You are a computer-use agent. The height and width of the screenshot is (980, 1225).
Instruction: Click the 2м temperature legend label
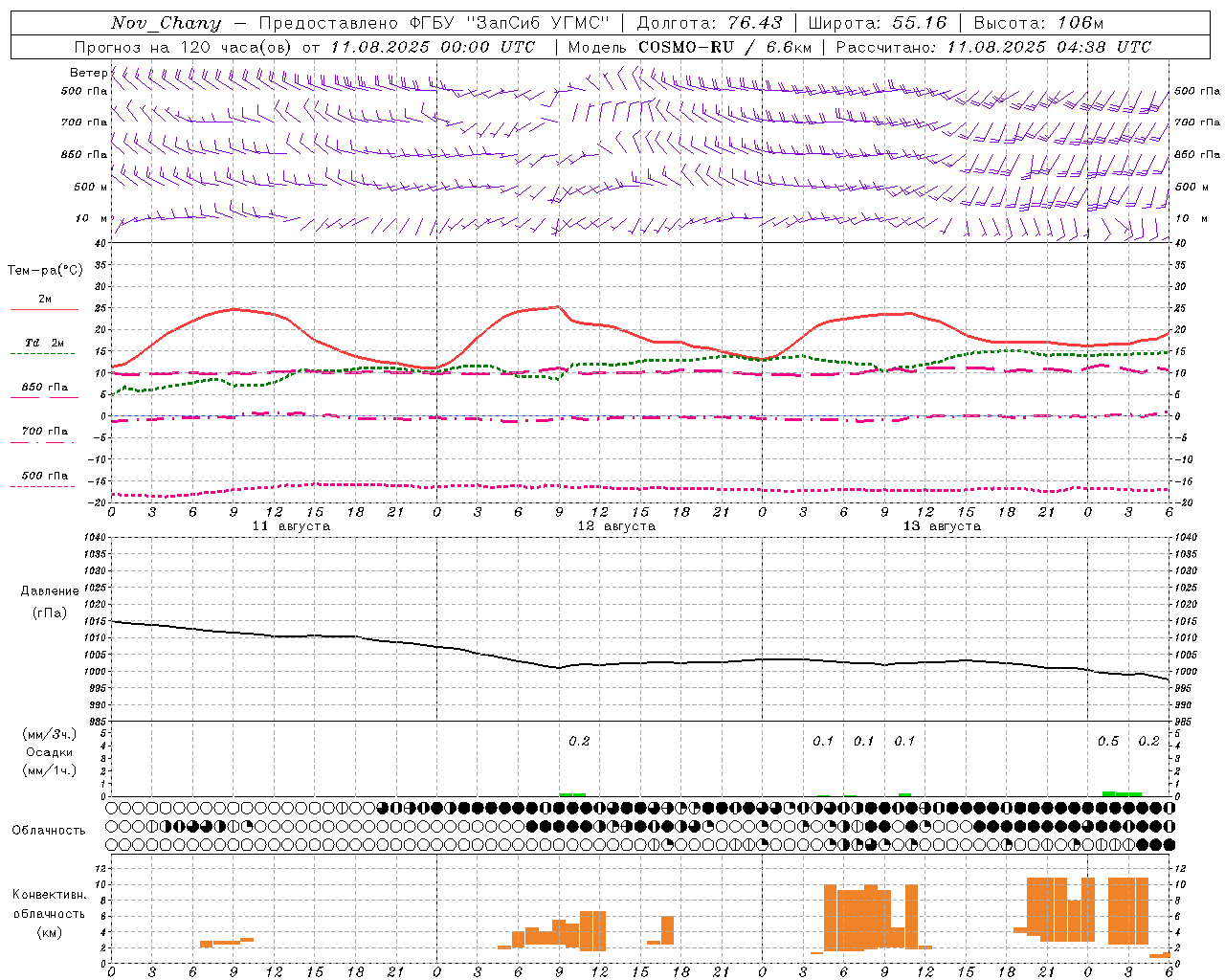click(x=45, y=299)
